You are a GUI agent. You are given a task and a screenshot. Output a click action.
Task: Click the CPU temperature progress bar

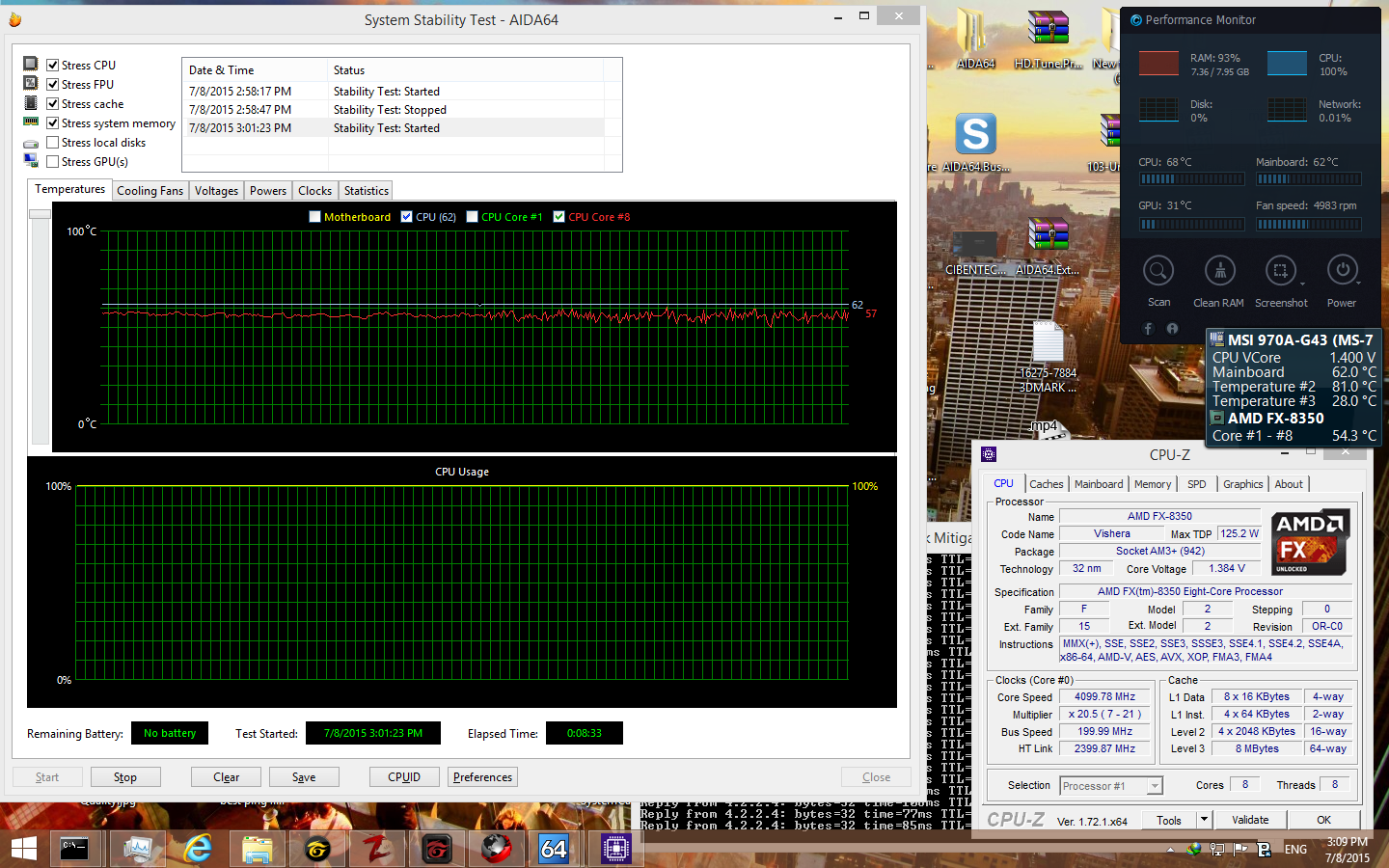(1191, 178)
